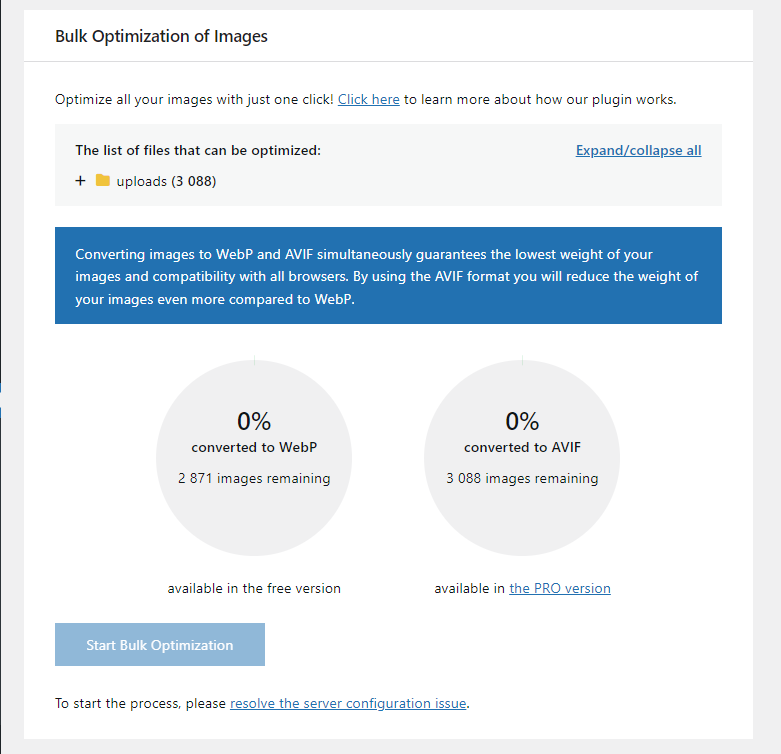The height and width of the screenshot is (754, 781).
Task: Click the Start Bulk Optimization button
Action: (160, 644)
